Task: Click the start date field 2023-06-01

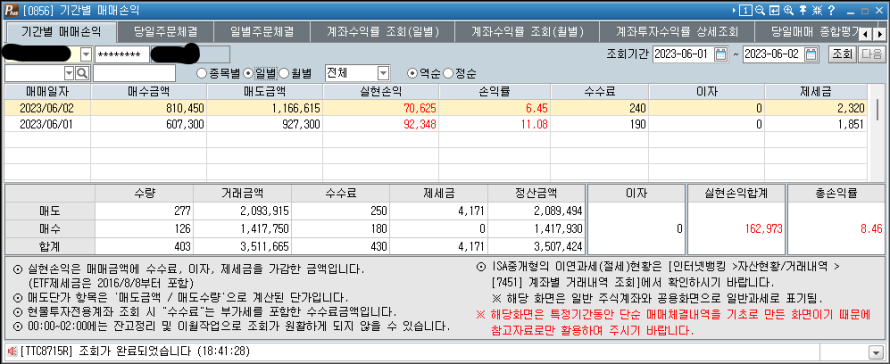Action: [x=683, y=55]
